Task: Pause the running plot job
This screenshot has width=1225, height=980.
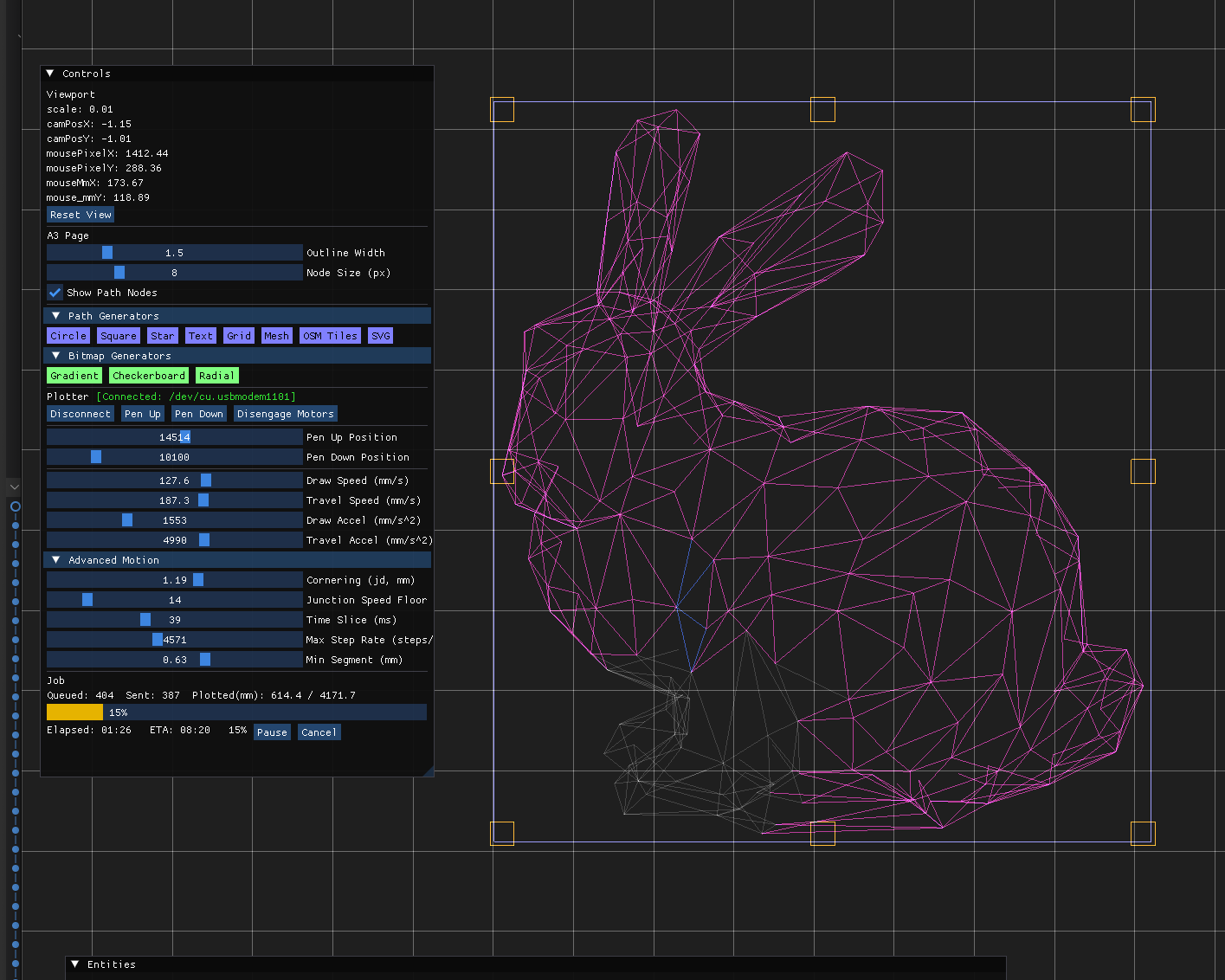Action: pos(272,732)
